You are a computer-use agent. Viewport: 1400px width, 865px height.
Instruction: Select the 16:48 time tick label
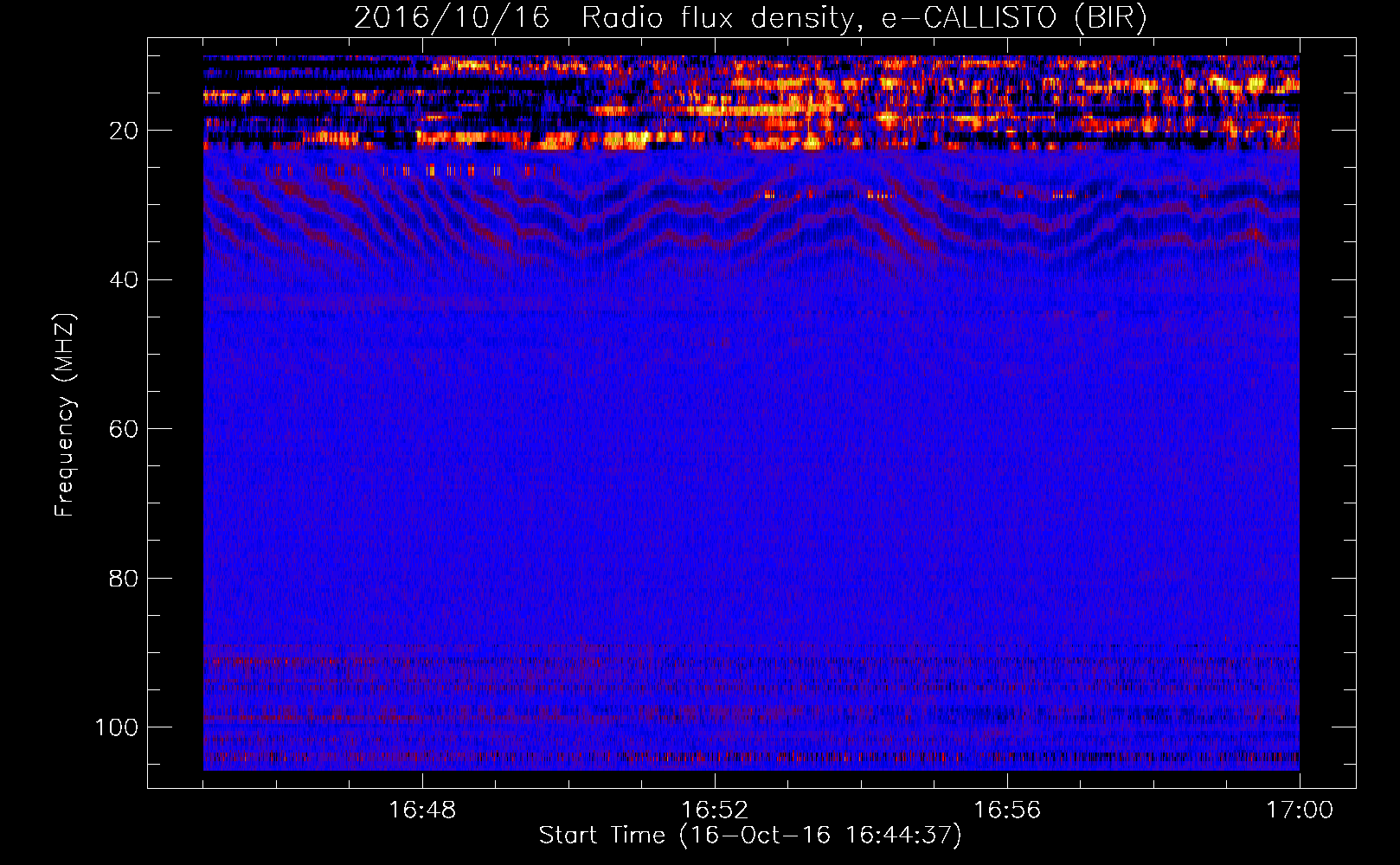pyautogui.click(x=422, y=811)
